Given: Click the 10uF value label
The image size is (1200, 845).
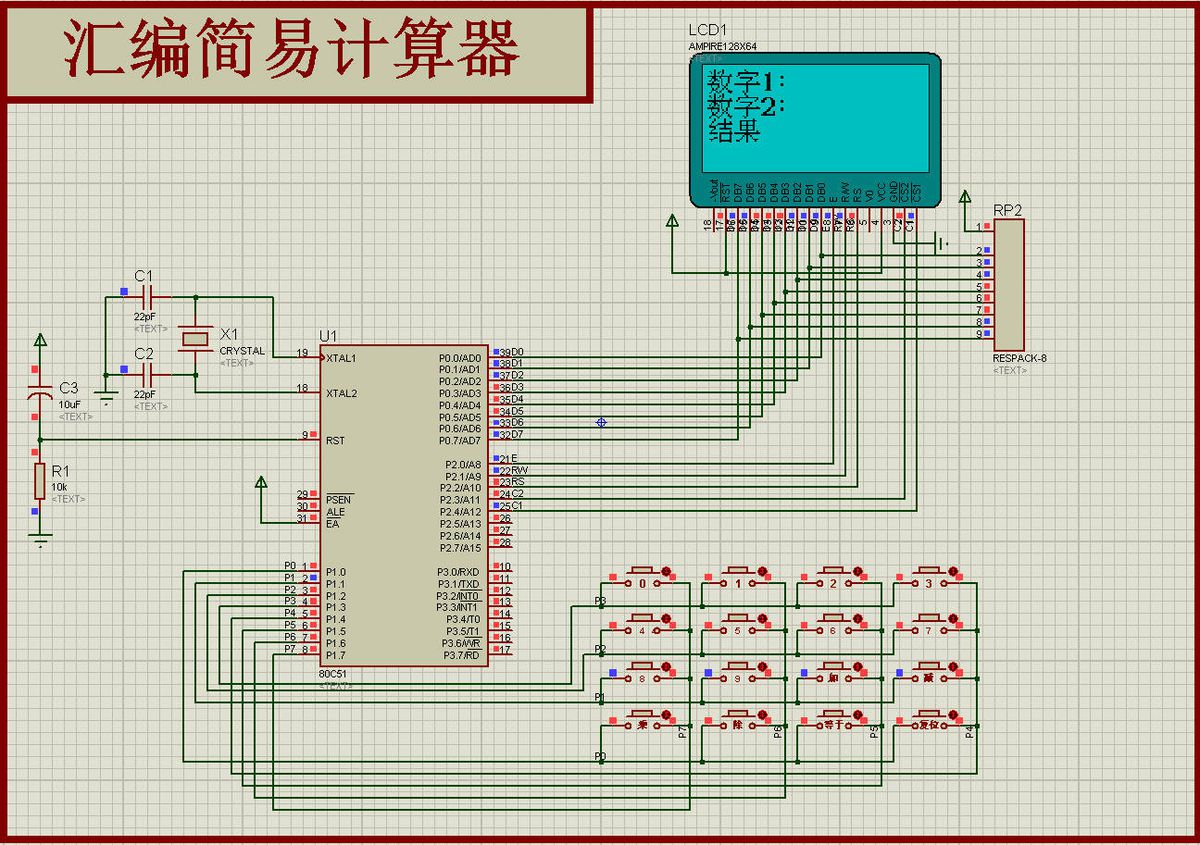Looking at the screenshot, I should (x=69, y=403).
